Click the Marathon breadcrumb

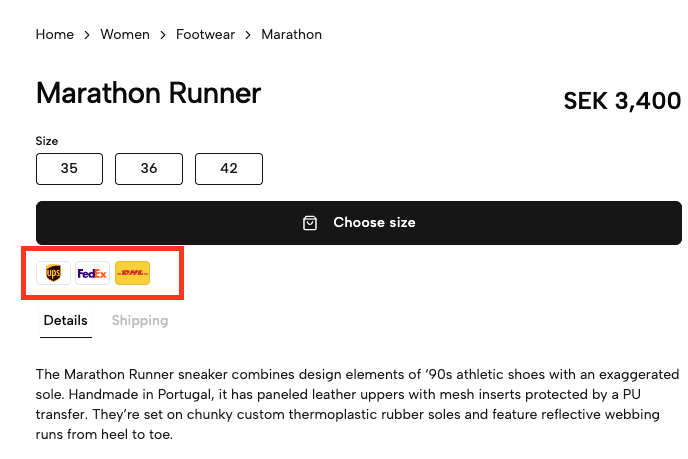point(292,35)
